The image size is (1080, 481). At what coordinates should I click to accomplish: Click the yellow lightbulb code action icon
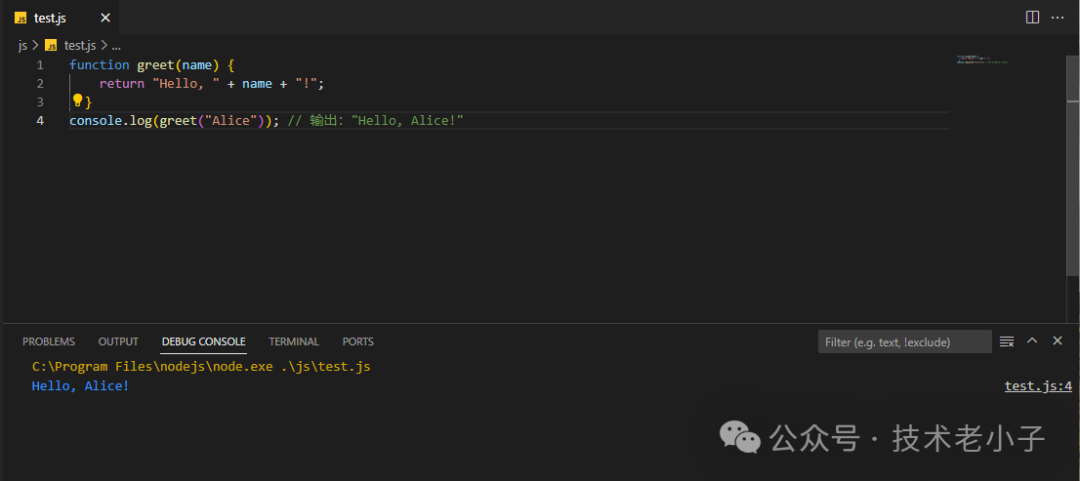point(77,101)
